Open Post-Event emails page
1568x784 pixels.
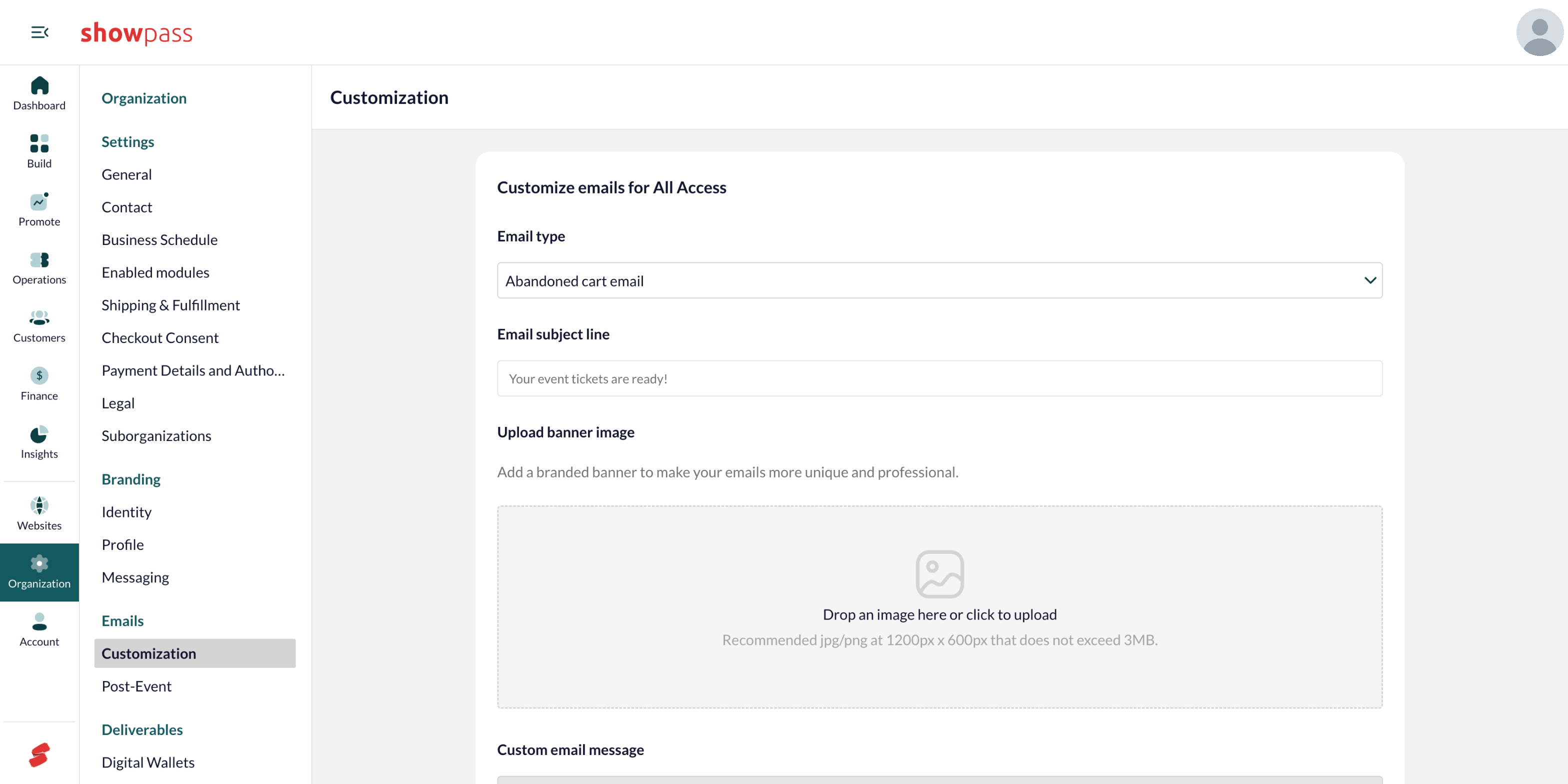pyautogui.click(x=136, y=686)
